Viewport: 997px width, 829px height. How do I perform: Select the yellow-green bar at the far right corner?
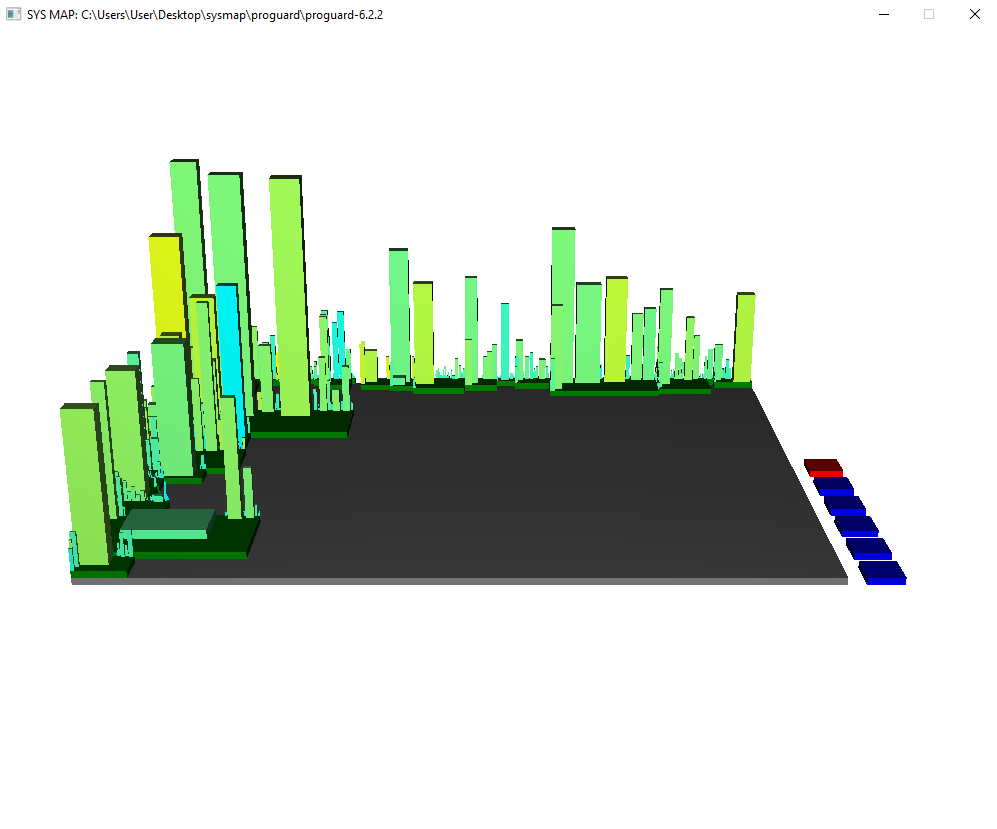tap(744, 338)
